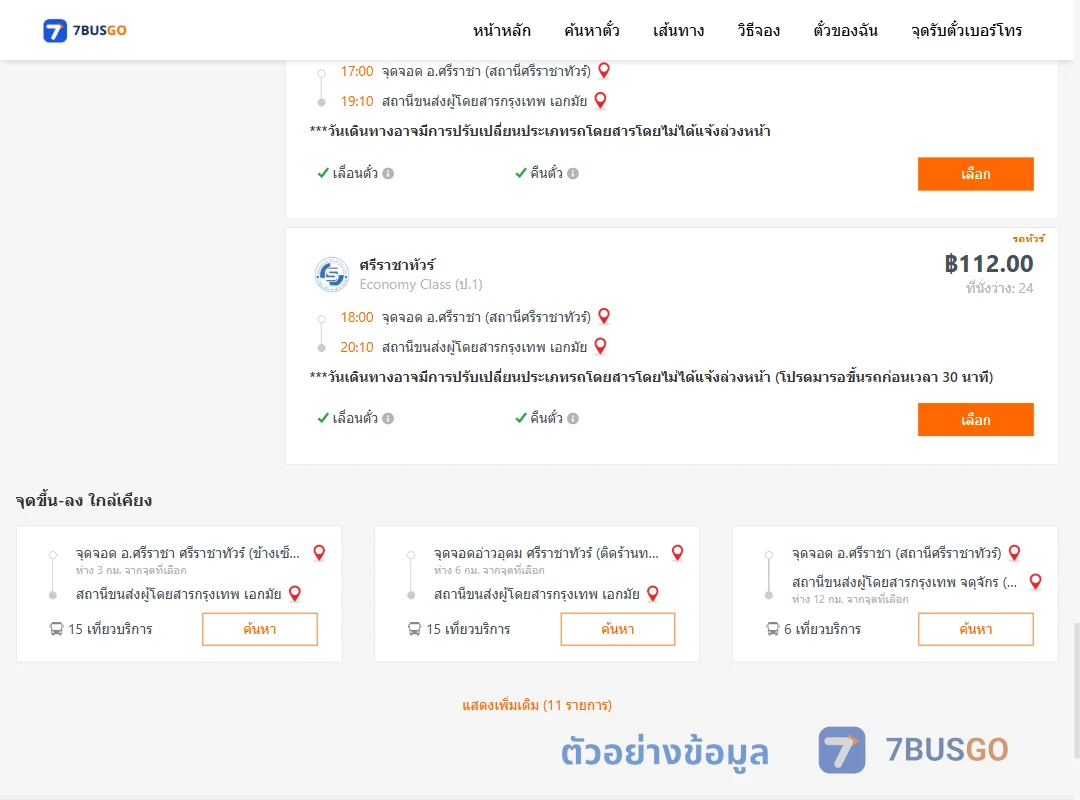Click the 20:10 arrival time

click(x=357, y=347)
